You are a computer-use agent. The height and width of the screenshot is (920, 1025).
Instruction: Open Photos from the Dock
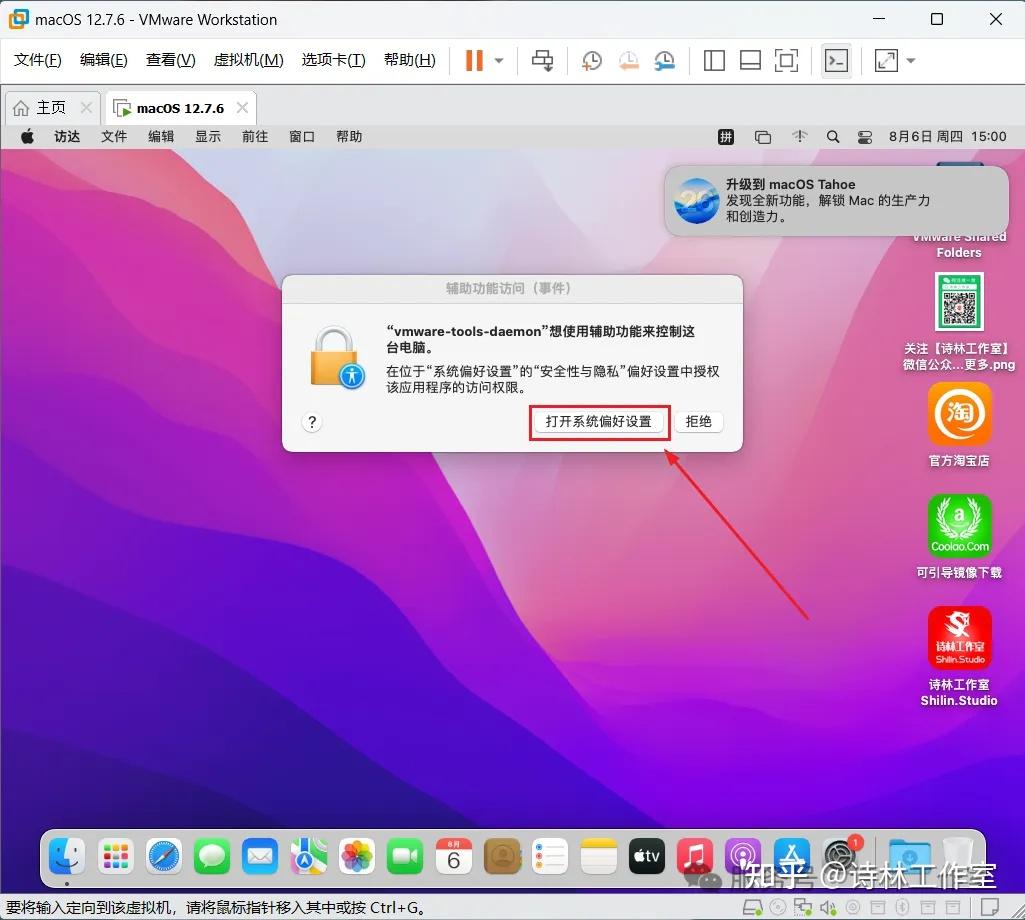tap(357, 857)
